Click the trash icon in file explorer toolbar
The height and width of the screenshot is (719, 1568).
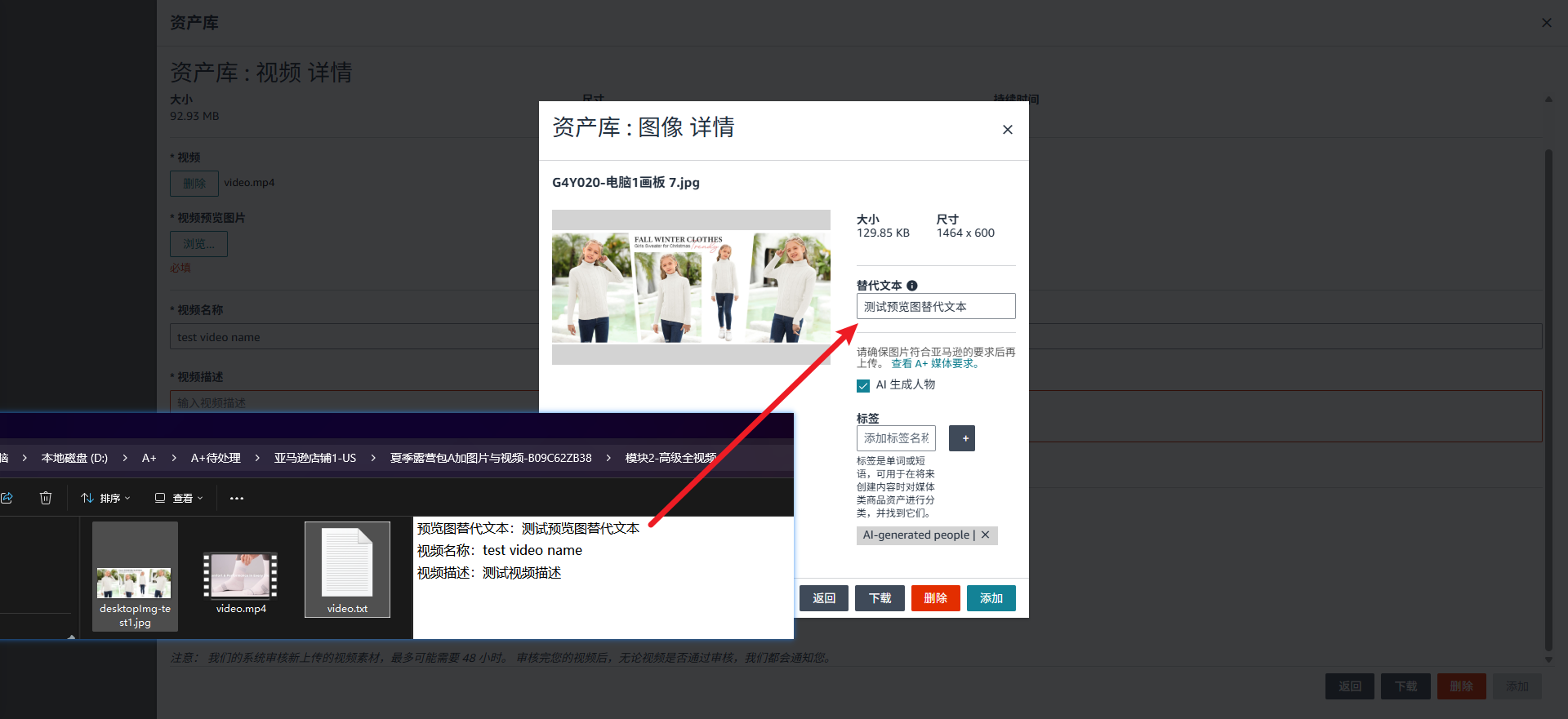[46, 498]
